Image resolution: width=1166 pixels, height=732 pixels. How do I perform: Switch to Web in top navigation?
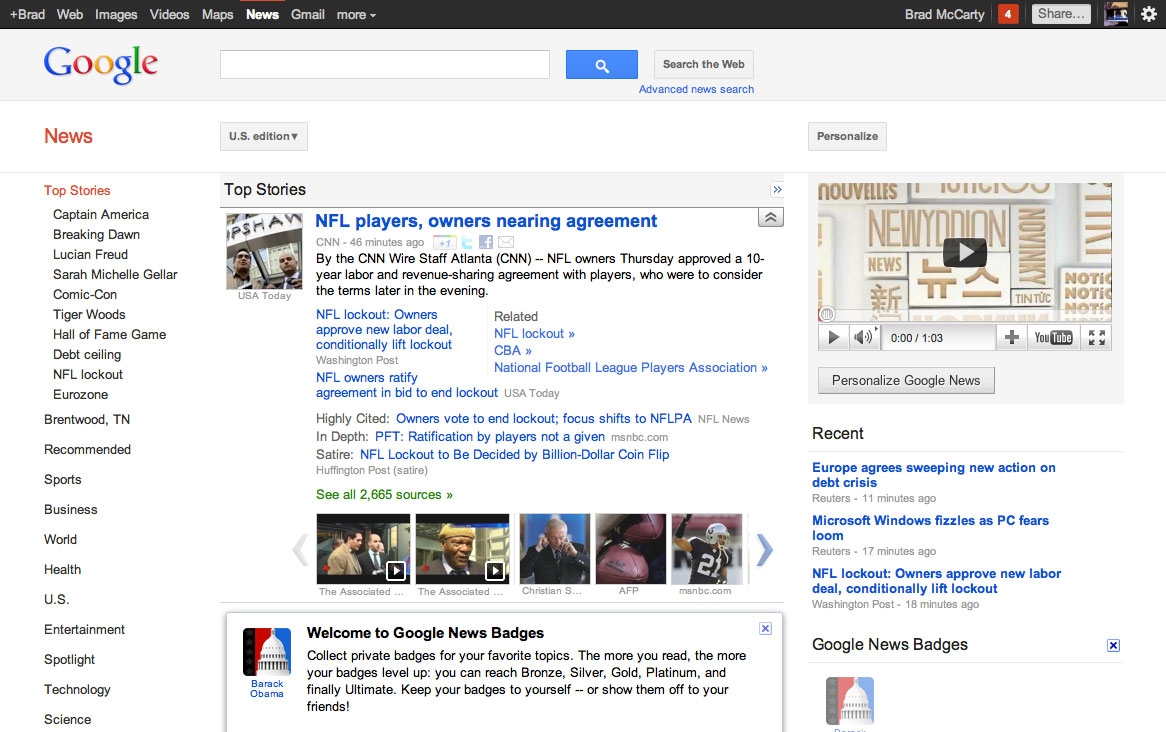pos(70,14)
